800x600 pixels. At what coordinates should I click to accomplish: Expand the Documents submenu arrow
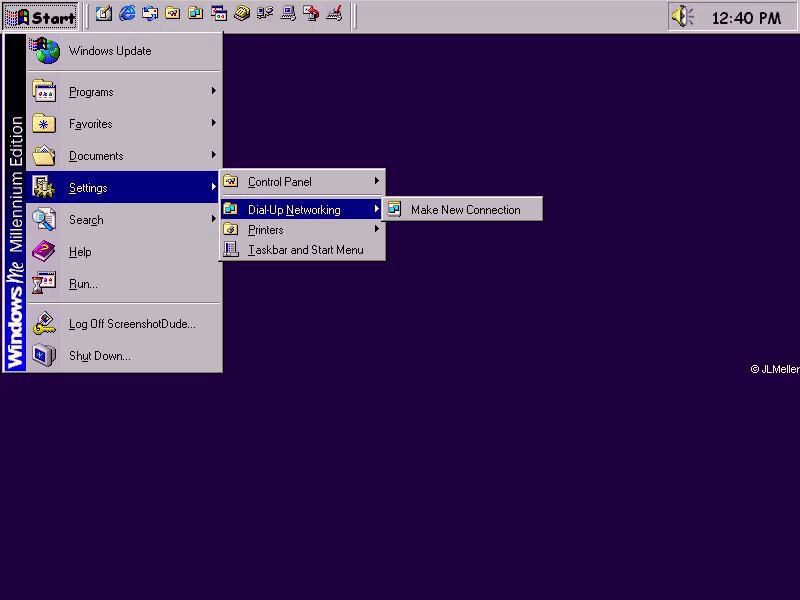(x=214, y=155)
